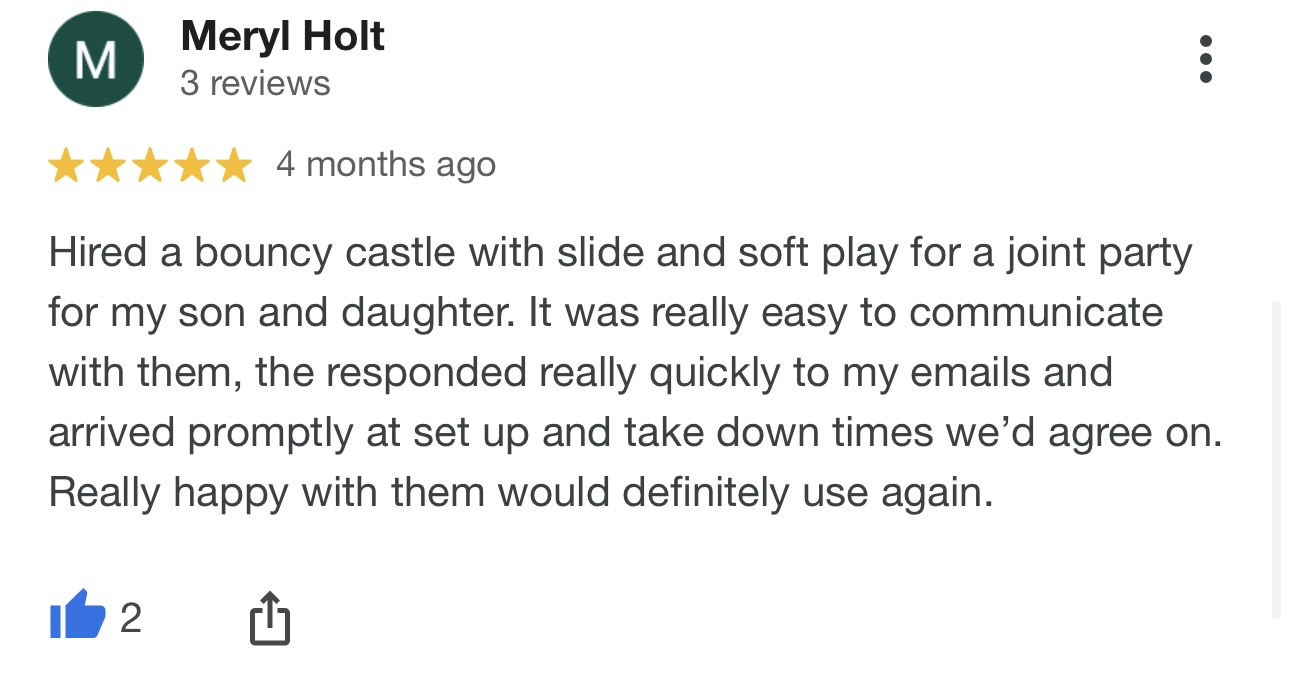Image resolution: width=1290 pixels, height=679 pixels.
Task: Click the line starting for my son and daughter
Action: pyautogui.click(x=605, y=313)
